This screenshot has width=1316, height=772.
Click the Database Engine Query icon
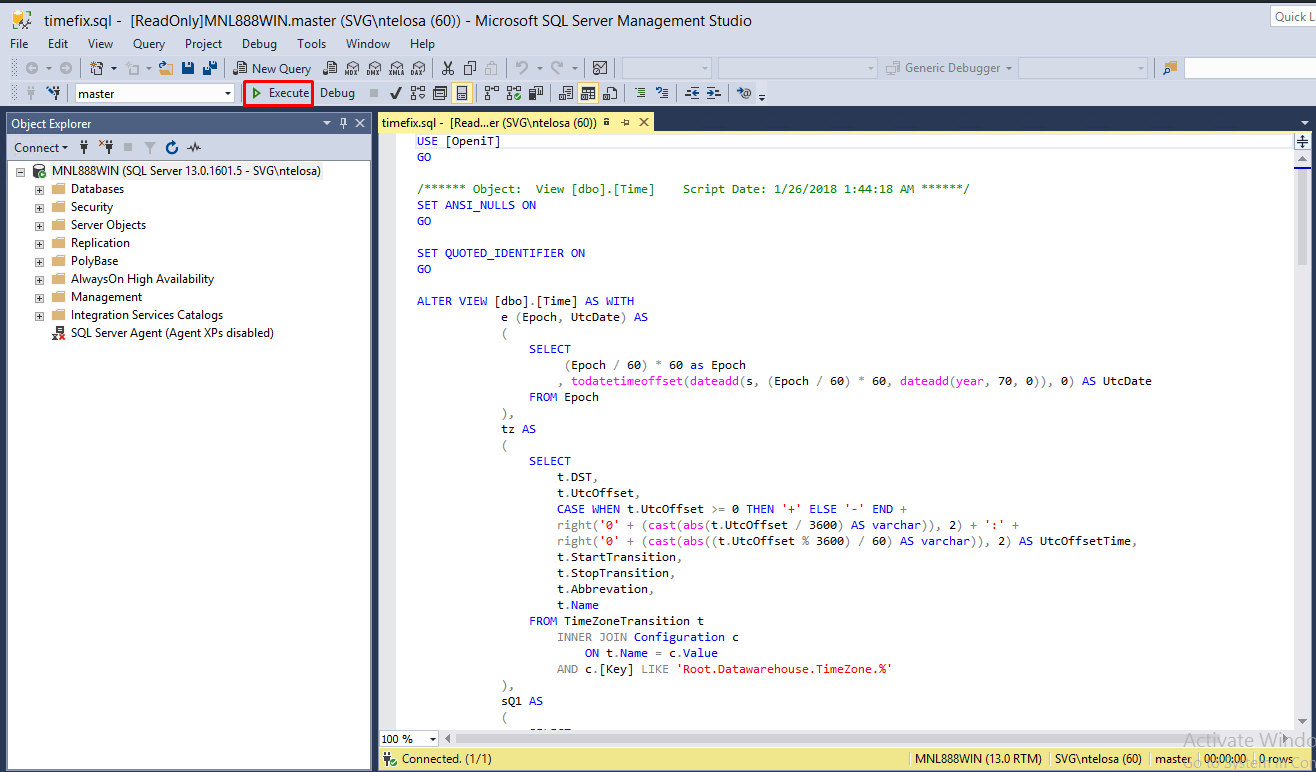pos(329,68)
